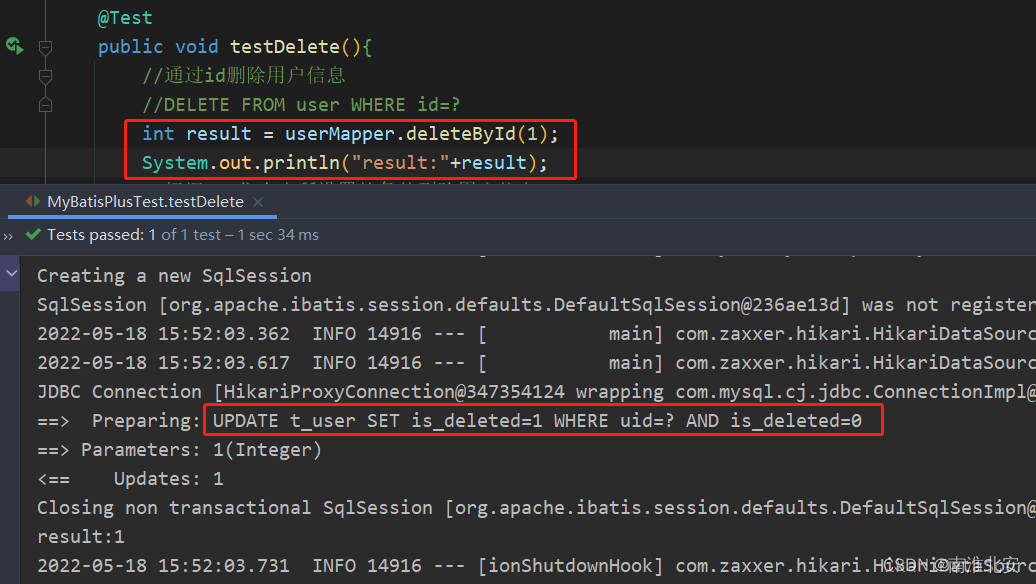This screenshot has height=584, width=1036.
Task: Click the @Test annotation
Action: (x=125, y=18)
